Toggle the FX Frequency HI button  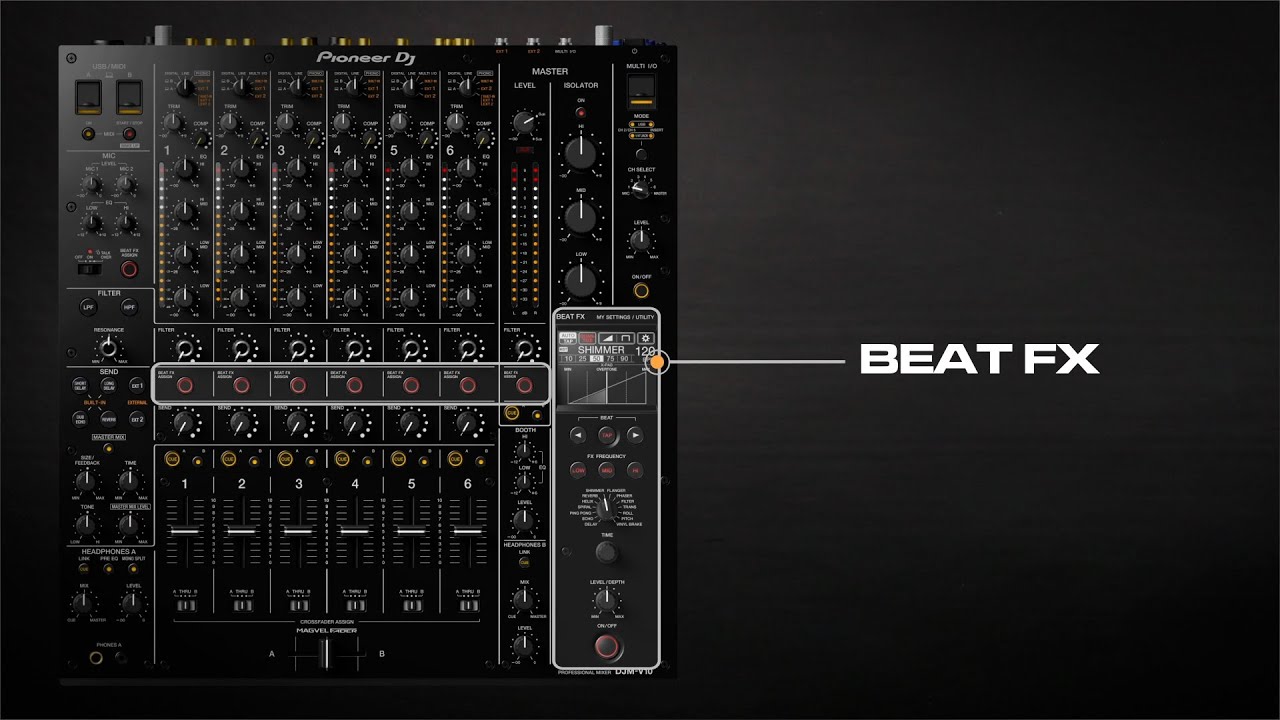(x=635, y=470)
